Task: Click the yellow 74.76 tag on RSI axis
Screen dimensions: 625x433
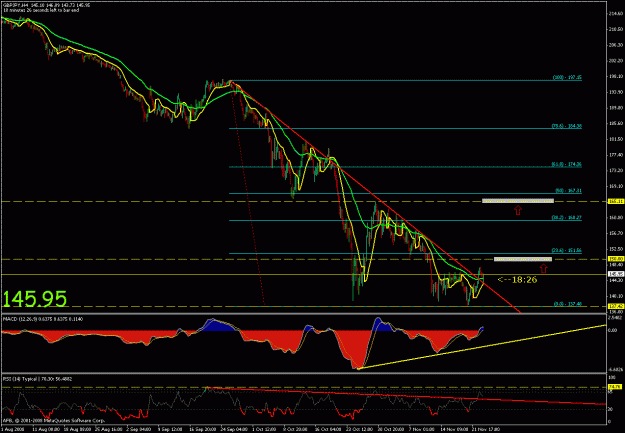Action: [613, 387]
